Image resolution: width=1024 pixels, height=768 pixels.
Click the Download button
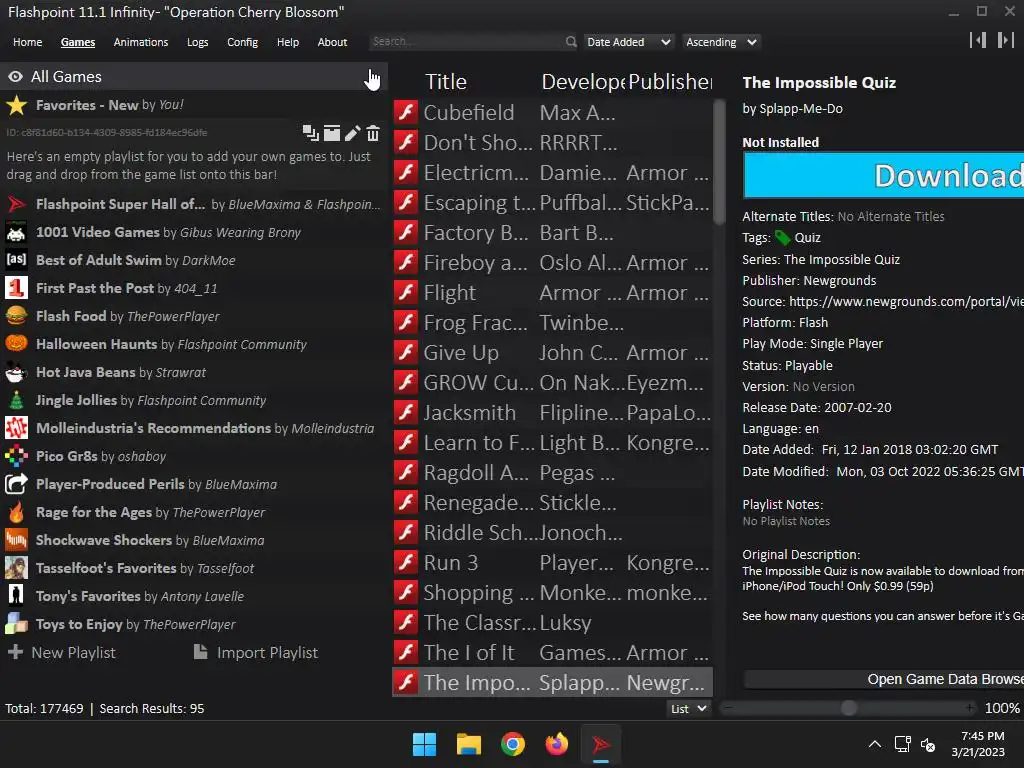click(x=884, y=175)
